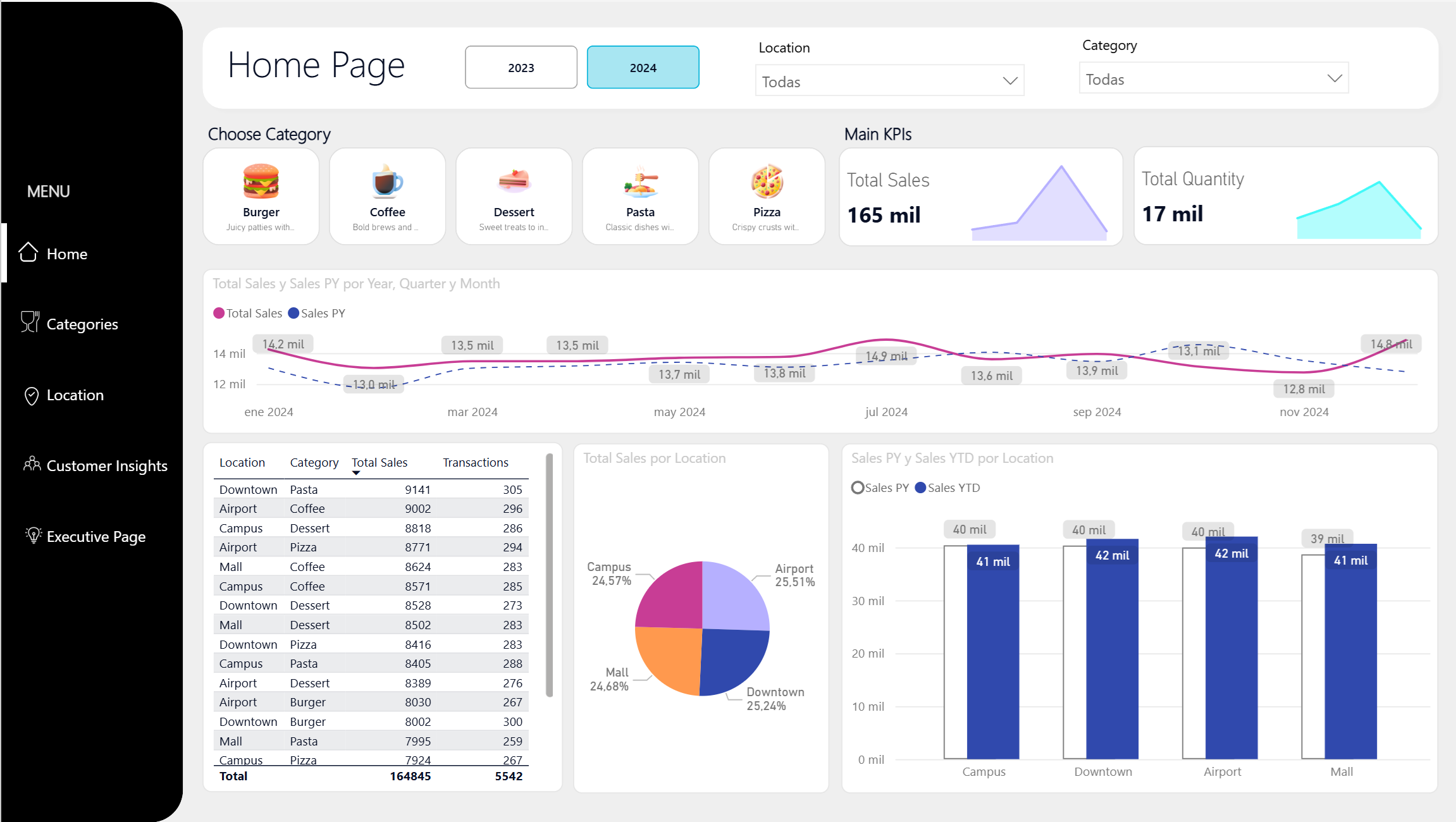Open the Location filter dropdown
The width and height of the screenshot is (1456, 822).
[x=889, y=81]
